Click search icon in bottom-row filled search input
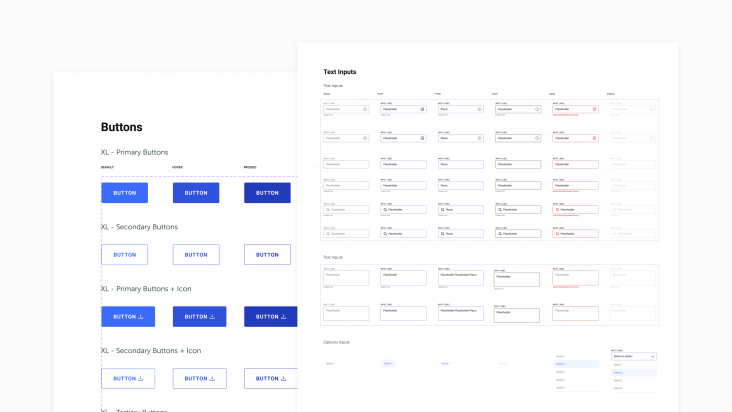The height and width of the screenshot is (412, 732). 500,233
